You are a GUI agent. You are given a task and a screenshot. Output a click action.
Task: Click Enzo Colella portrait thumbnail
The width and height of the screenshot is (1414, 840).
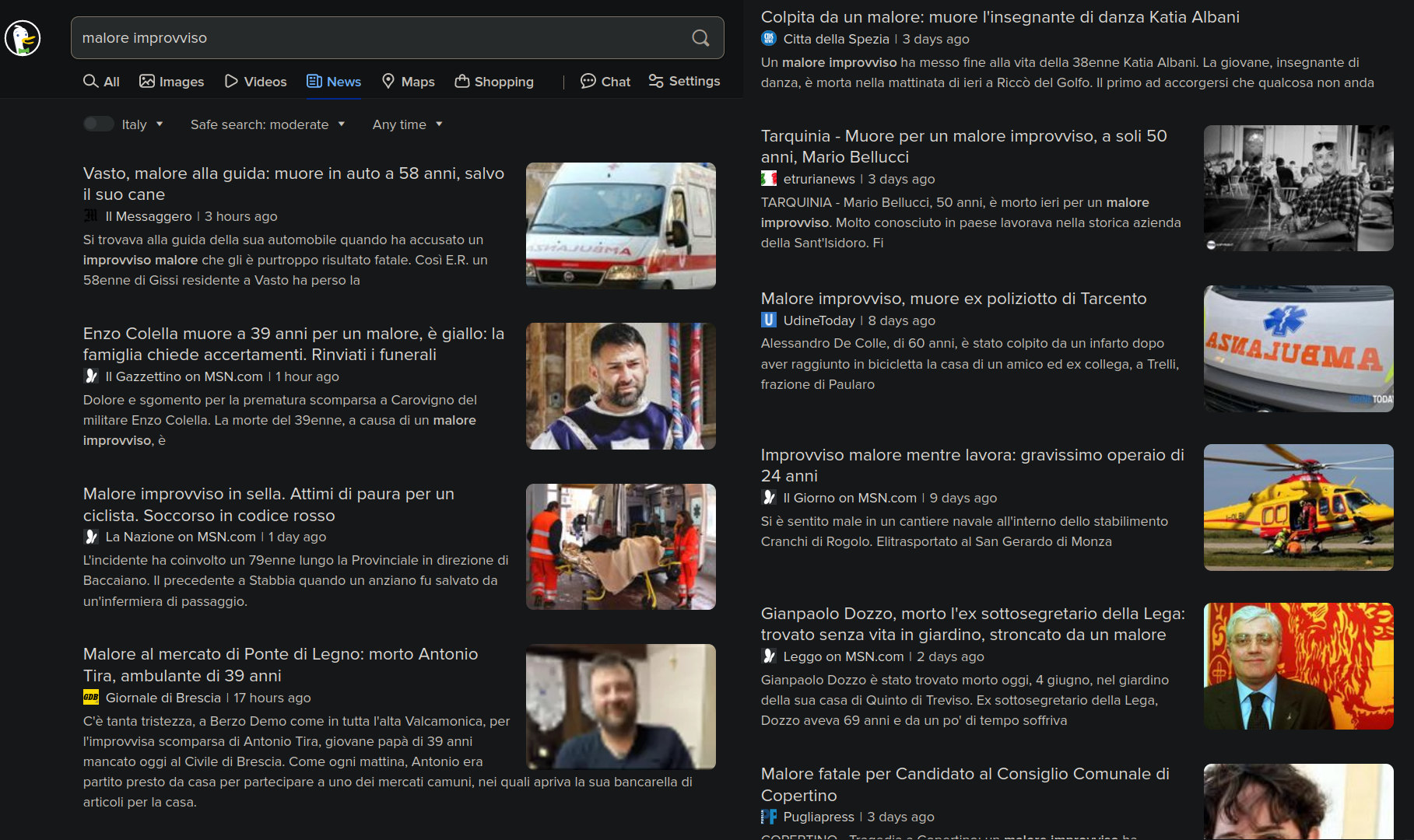tap(621, 386)
